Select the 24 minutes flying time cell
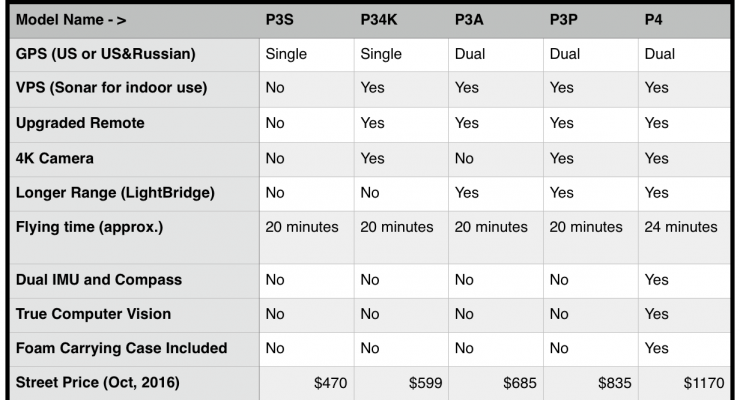 [681, 227]
